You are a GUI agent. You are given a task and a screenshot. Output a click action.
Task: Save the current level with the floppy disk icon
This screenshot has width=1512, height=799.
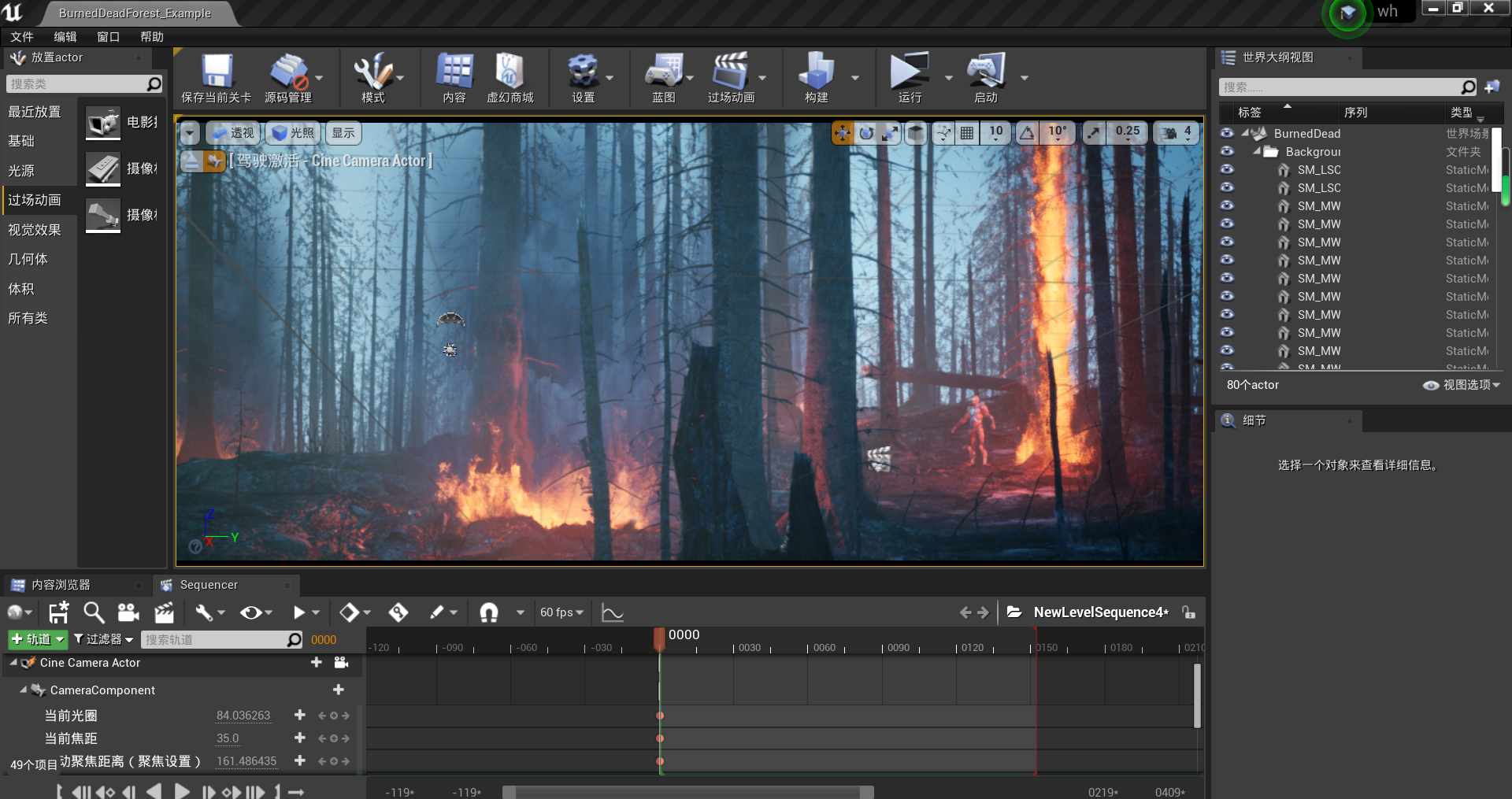(217, 71)
